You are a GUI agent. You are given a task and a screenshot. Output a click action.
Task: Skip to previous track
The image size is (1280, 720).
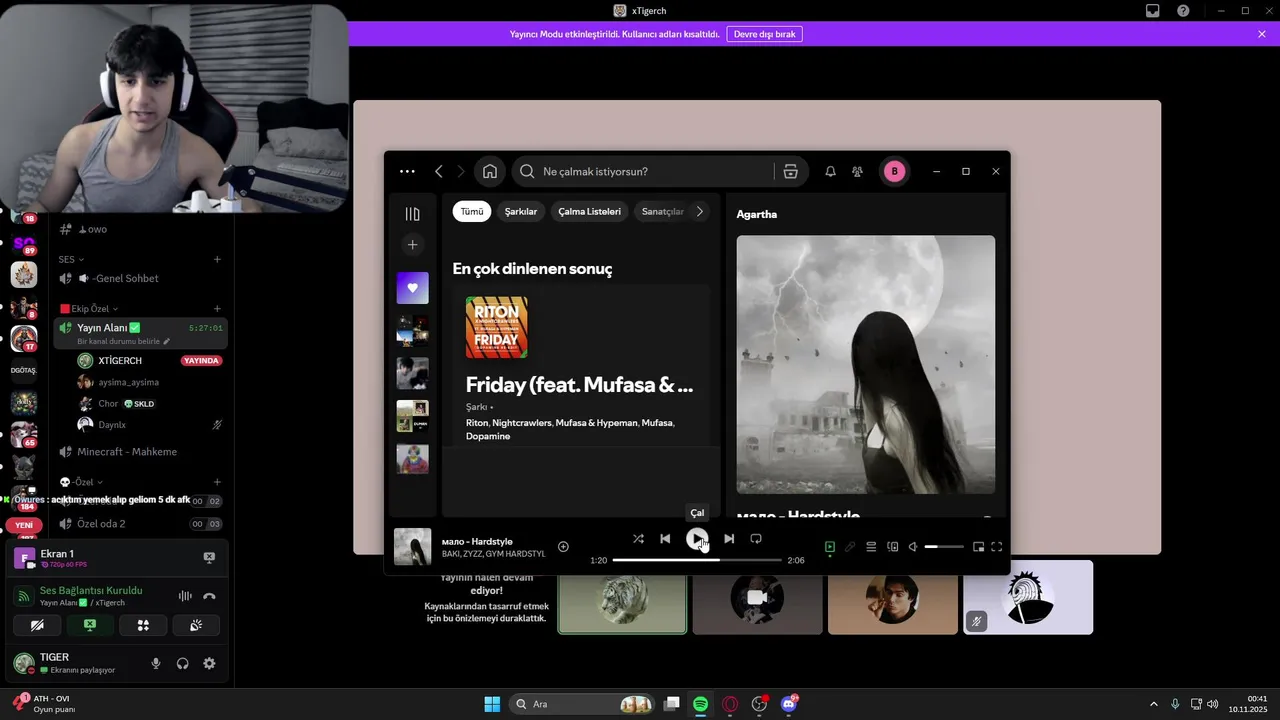tap(665, 539)
